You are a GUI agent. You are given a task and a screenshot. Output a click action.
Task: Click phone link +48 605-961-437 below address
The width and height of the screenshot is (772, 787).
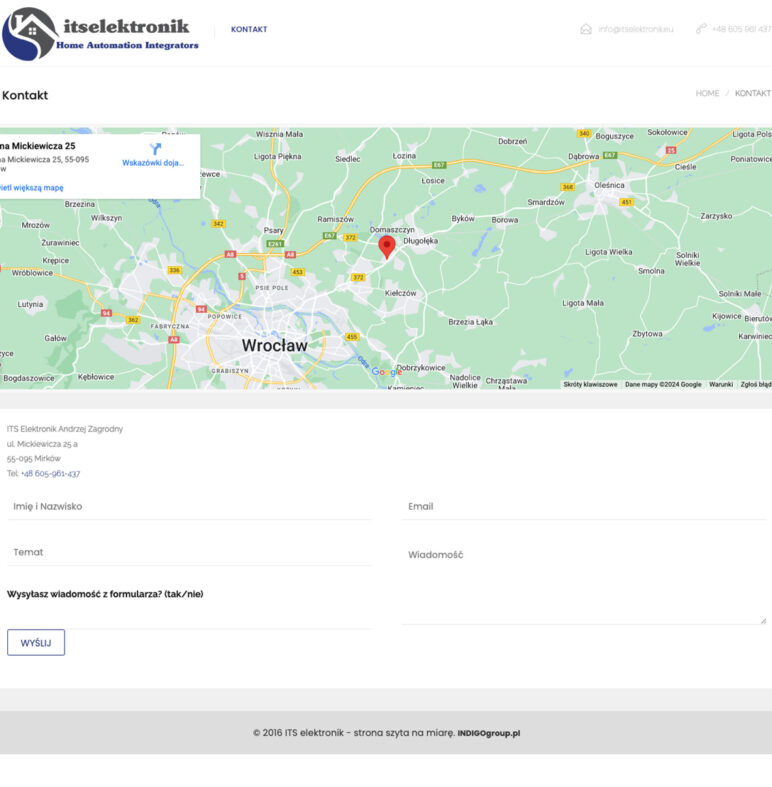[50, 473]
